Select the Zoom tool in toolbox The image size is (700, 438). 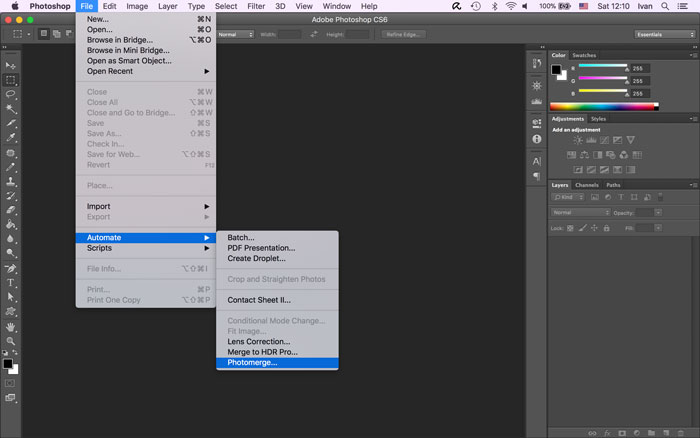[x=10, y=342]
